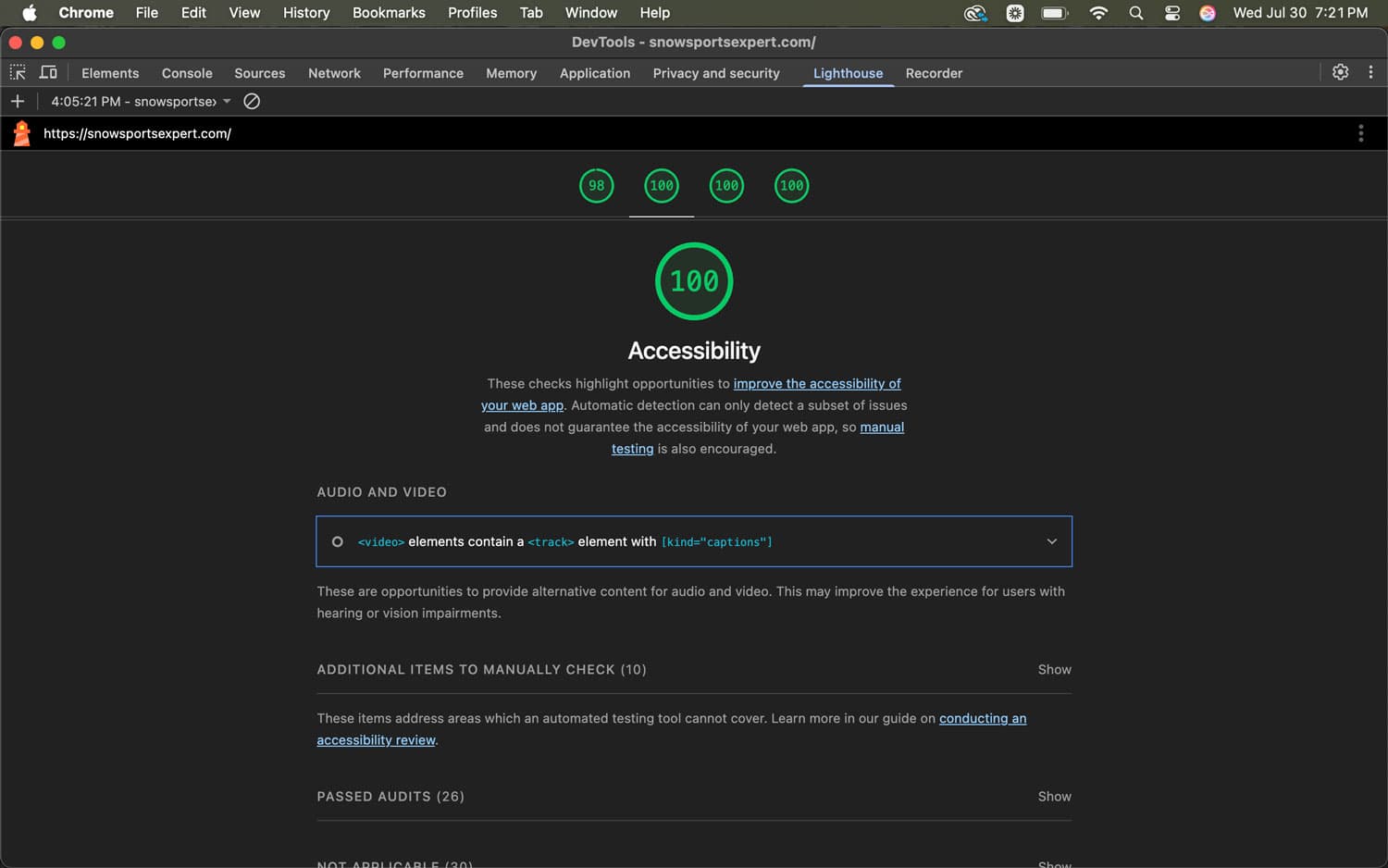Open Chrome's History menu
The height and width of the screenshot is (868, 1388).
point(305,12)
